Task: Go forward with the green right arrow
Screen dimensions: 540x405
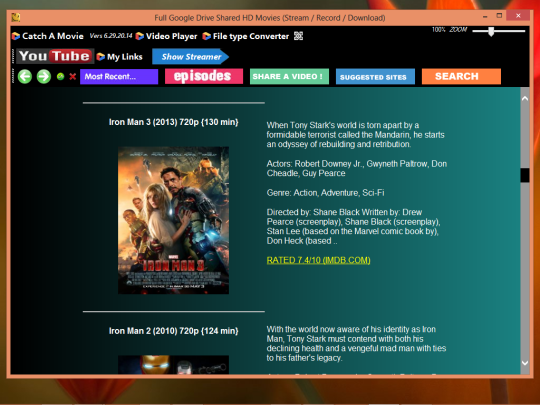Action: tap(44, 76)
